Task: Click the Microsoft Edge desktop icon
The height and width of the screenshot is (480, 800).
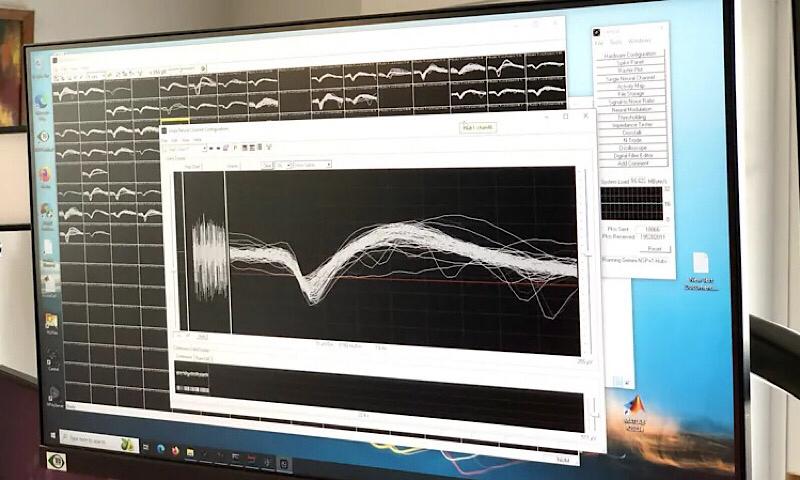Action: (43, 101)
